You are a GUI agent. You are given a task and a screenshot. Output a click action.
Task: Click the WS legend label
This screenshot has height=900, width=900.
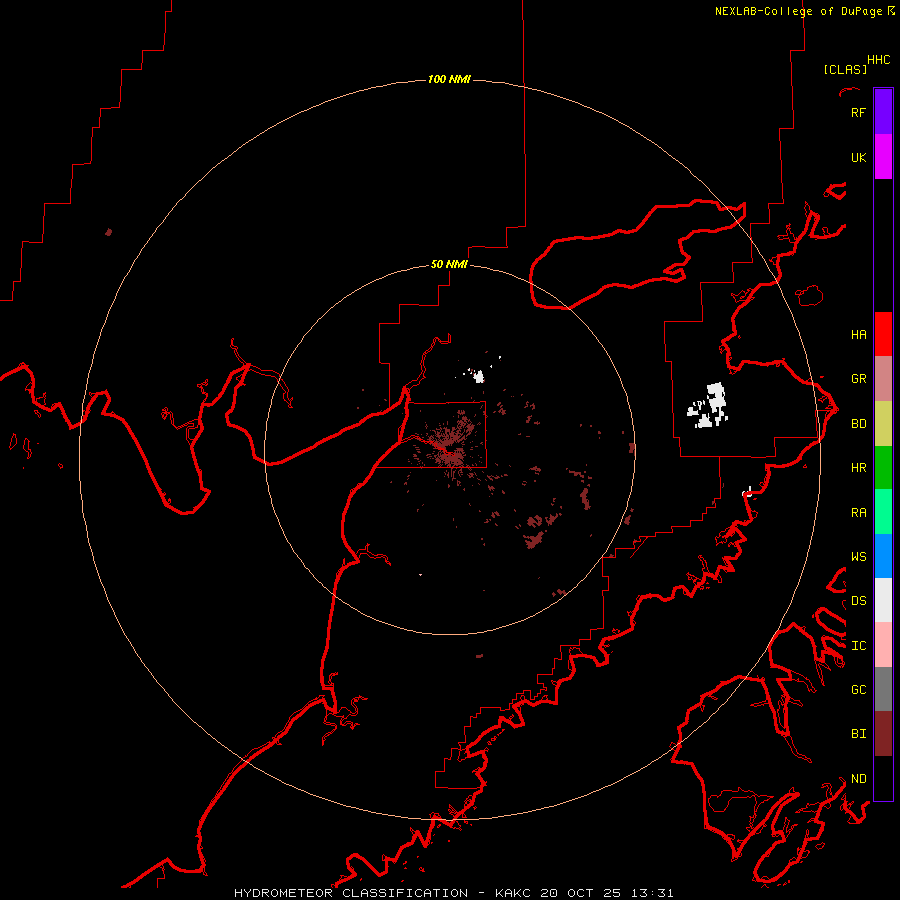(x=858, y=557)
